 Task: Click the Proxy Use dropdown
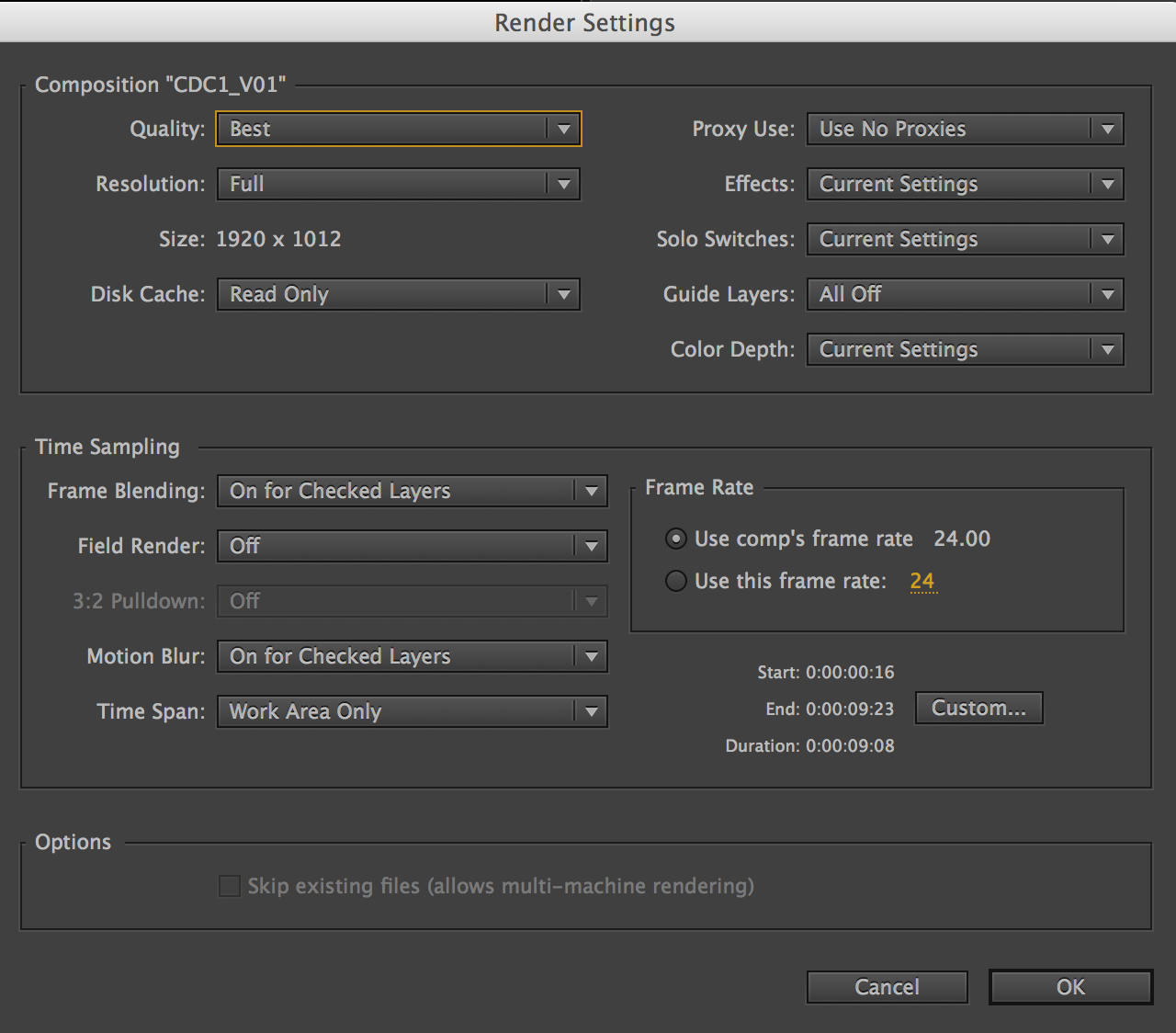(x=965, y=129)
